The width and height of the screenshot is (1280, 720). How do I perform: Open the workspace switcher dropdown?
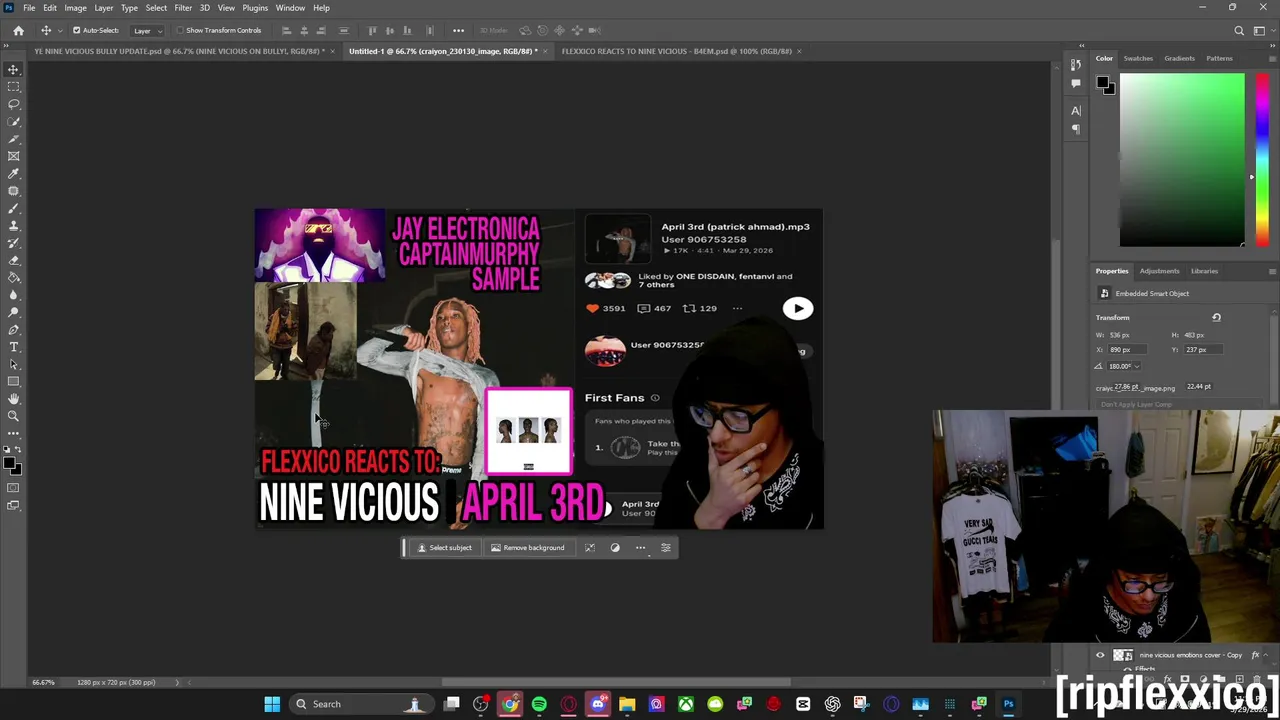[1261, 30]
